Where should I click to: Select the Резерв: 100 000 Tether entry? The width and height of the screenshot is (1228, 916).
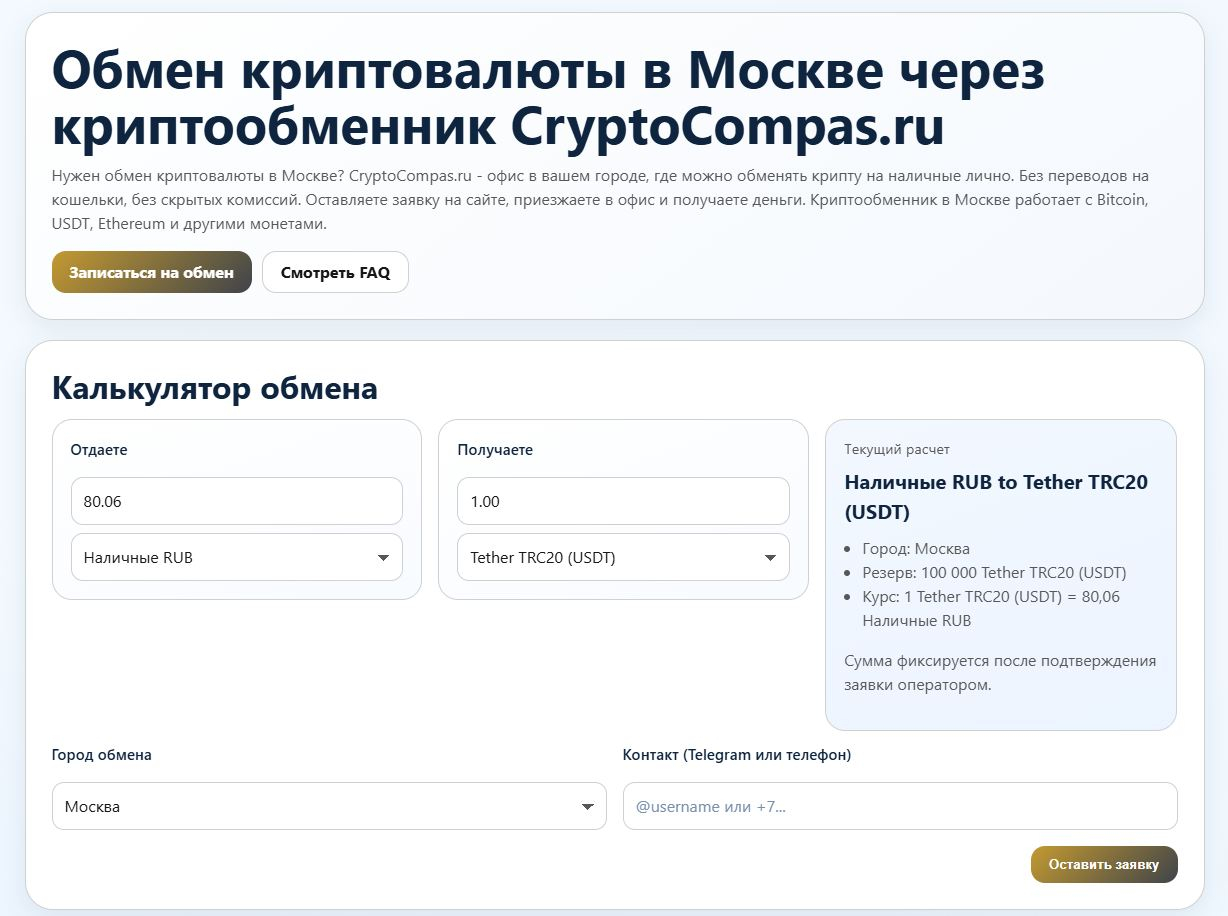pyautogui.click(x=994, y=573)
